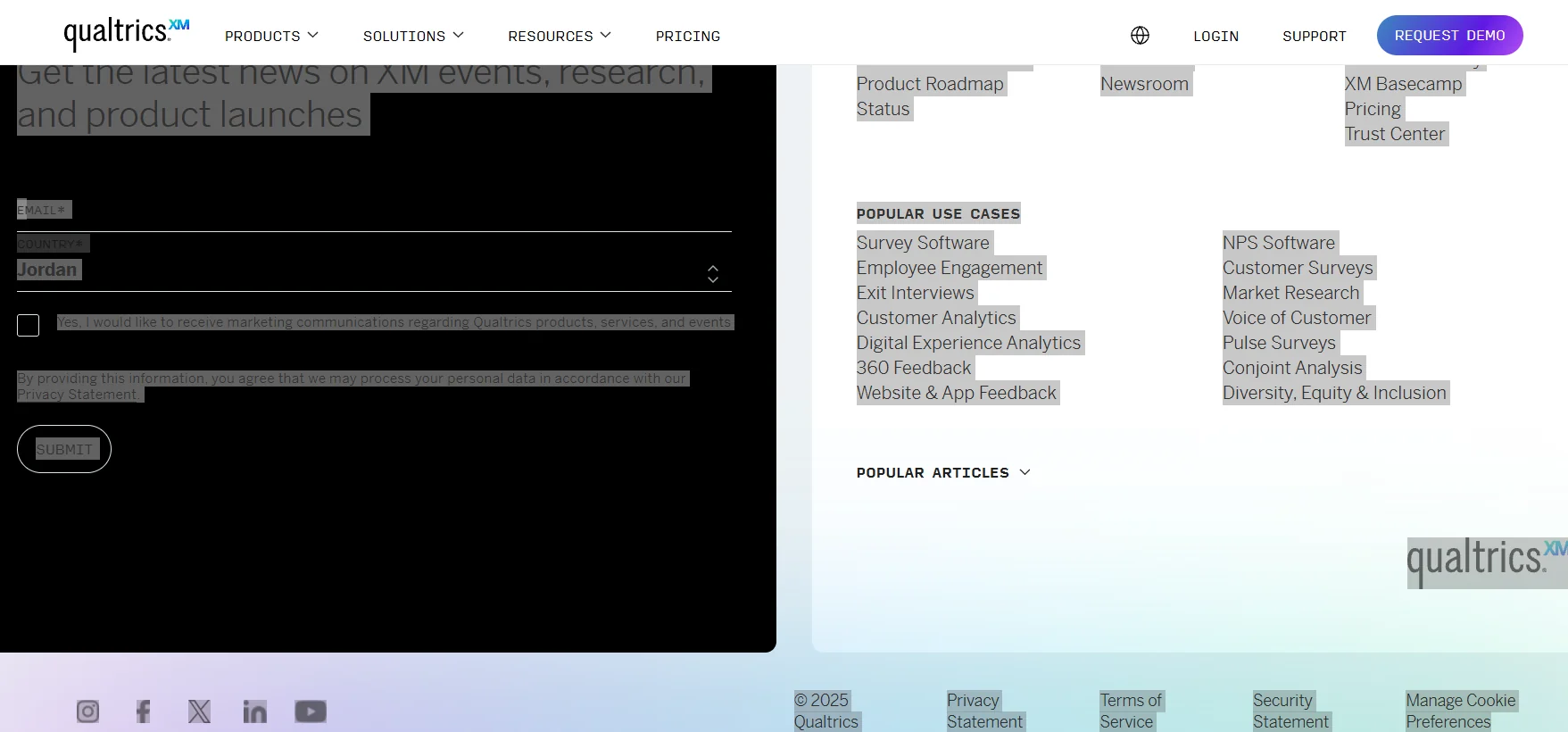This screenshot has height=732, width=1568.
Task: Open Digital Experience Analytics link
Action: pyautogui.click(x=969, y=343)
